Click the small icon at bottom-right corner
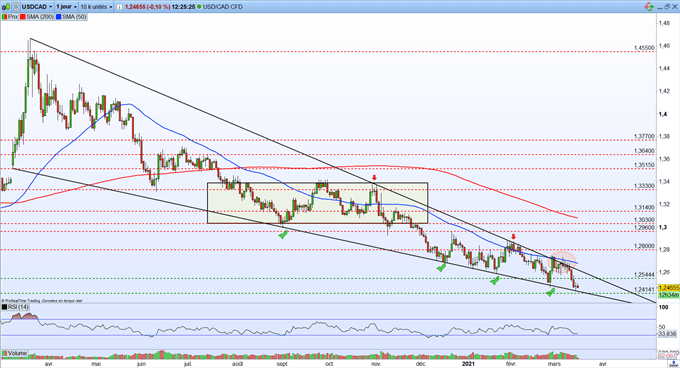Image resolution: width=680 pixels, height=368 pixels. 674,364
